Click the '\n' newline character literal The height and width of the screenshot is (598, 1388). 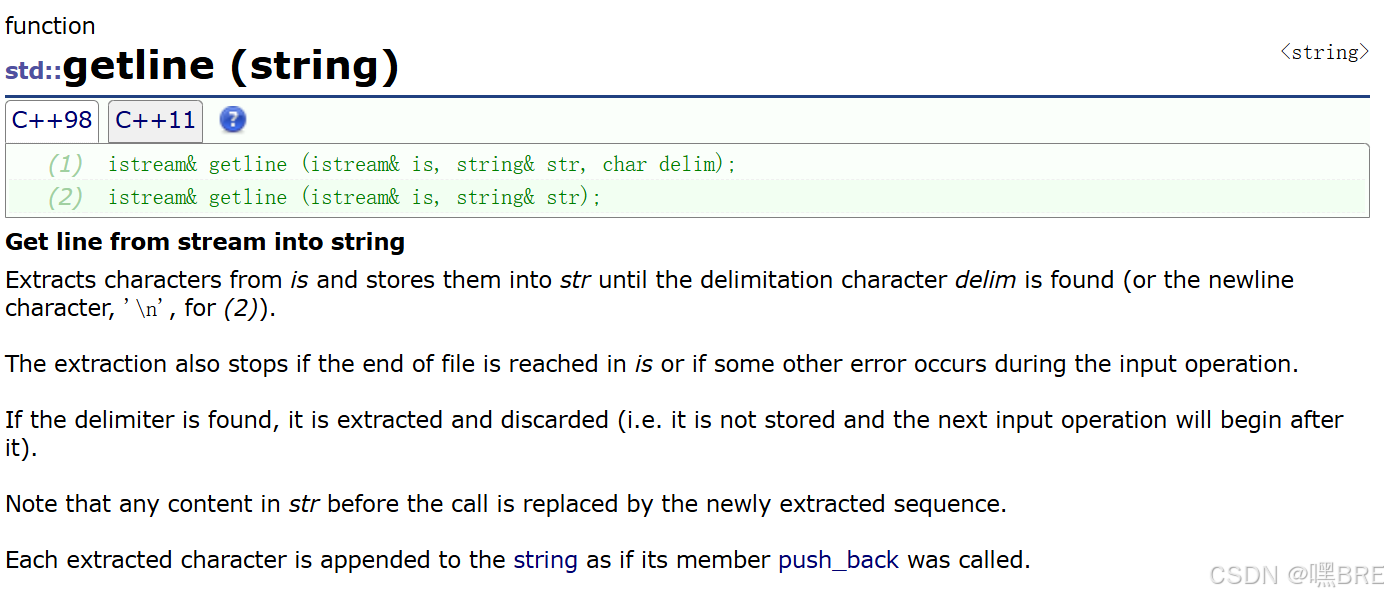(143, 309)
